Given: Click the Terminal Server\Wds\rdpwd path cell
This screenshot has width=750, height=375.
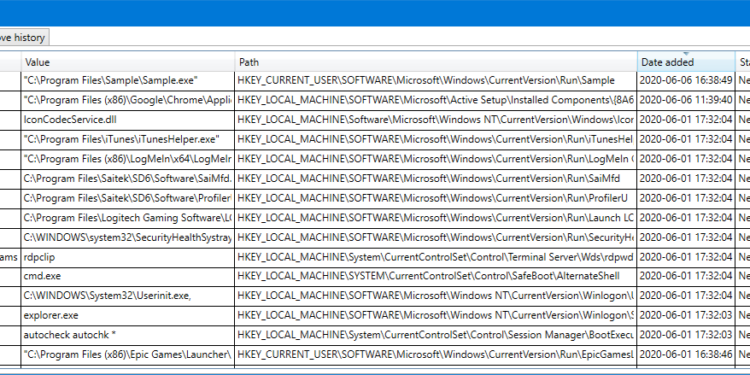Looking at the screenshot, I should (436, 257).
